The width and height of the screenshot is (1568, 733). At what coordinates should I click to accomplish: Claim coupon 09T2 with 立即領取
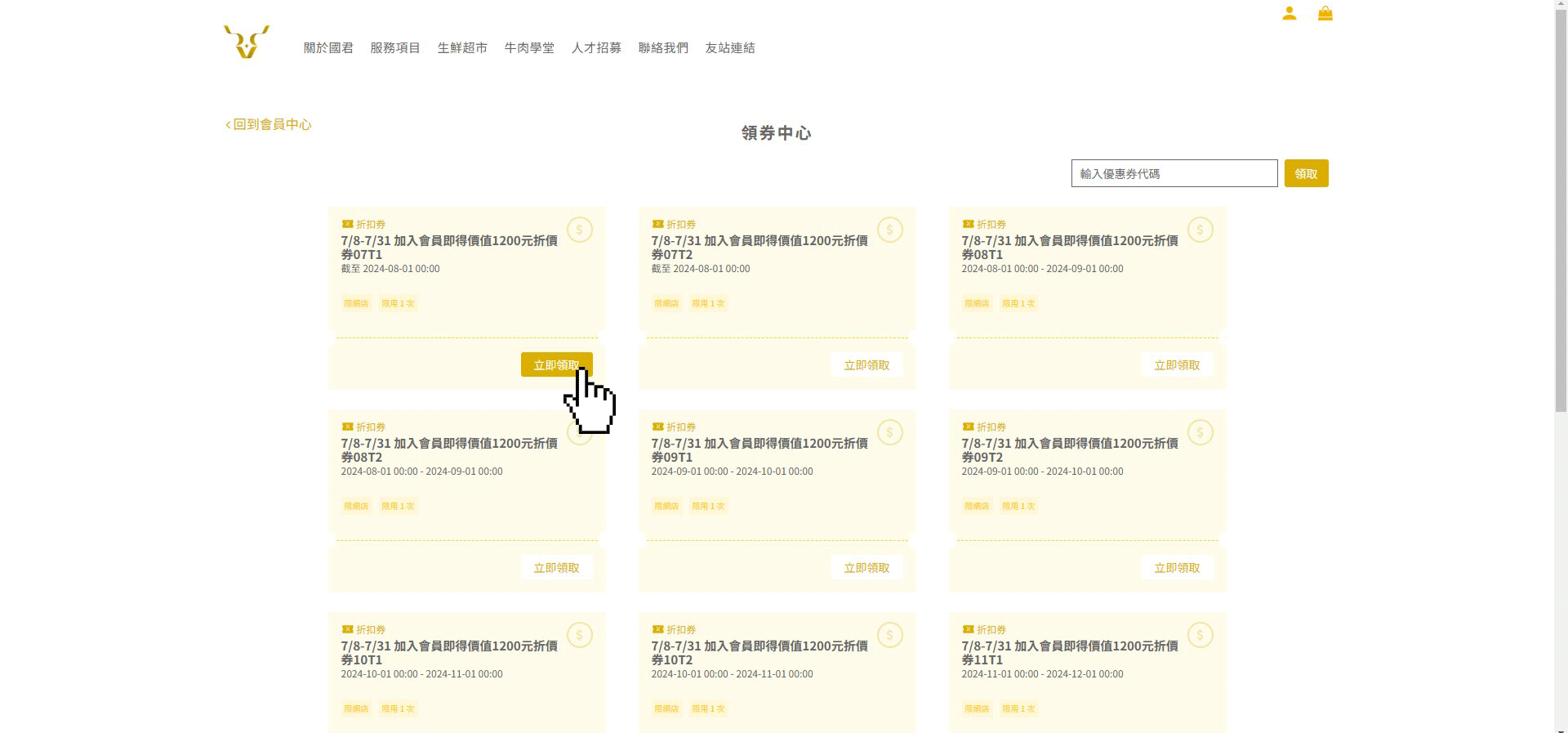[x=1177, y=567]
